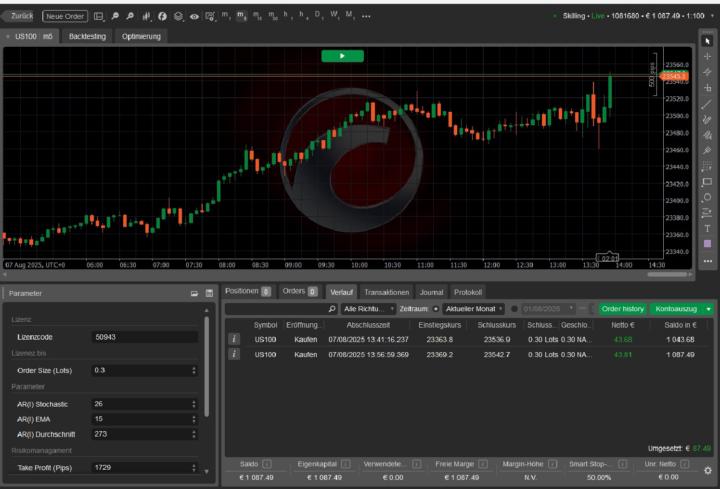
Task: Open the chart type candlestick icon
Action: click(146, 16)
